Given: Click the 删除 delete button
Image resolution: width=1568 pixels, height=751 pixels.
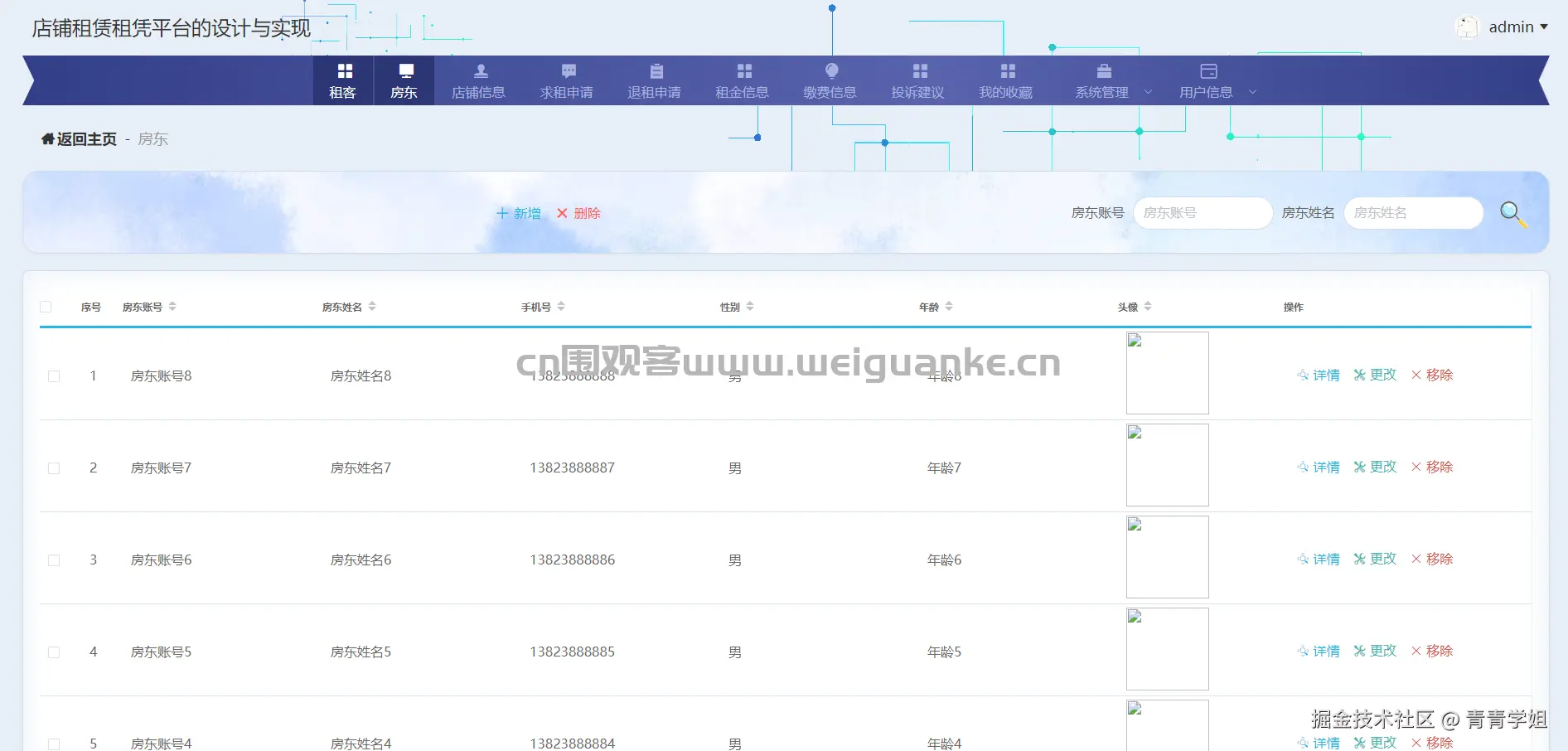Looking at the screenshot, I should (578, 214).
